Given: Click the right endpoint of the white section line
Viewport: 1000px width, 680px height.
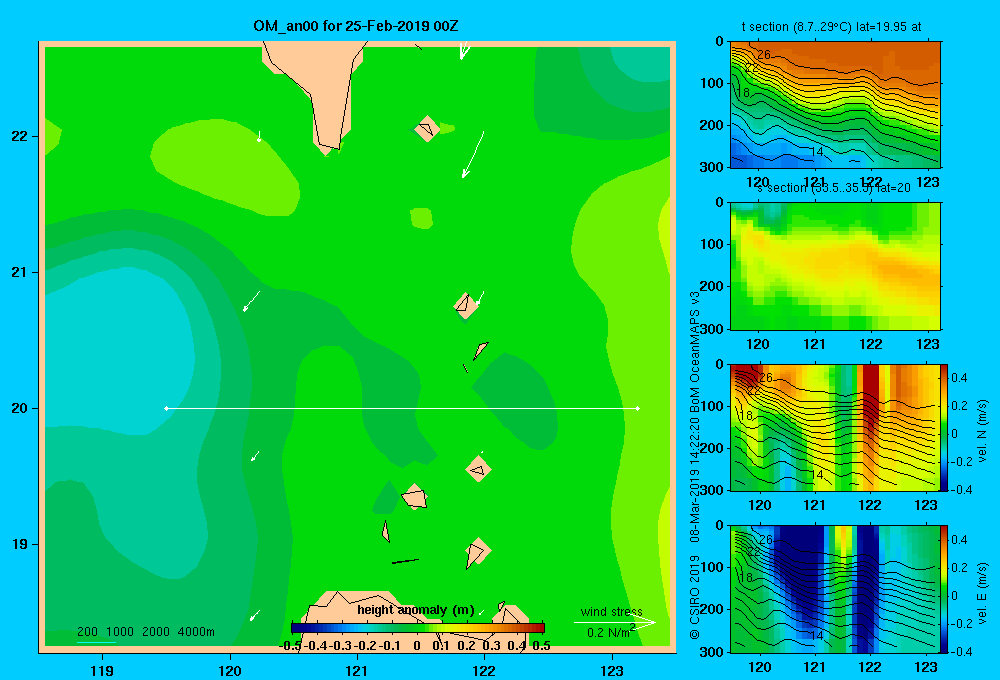Looking at the screenshot, I should pyautogui.click(x=638, y=408).
